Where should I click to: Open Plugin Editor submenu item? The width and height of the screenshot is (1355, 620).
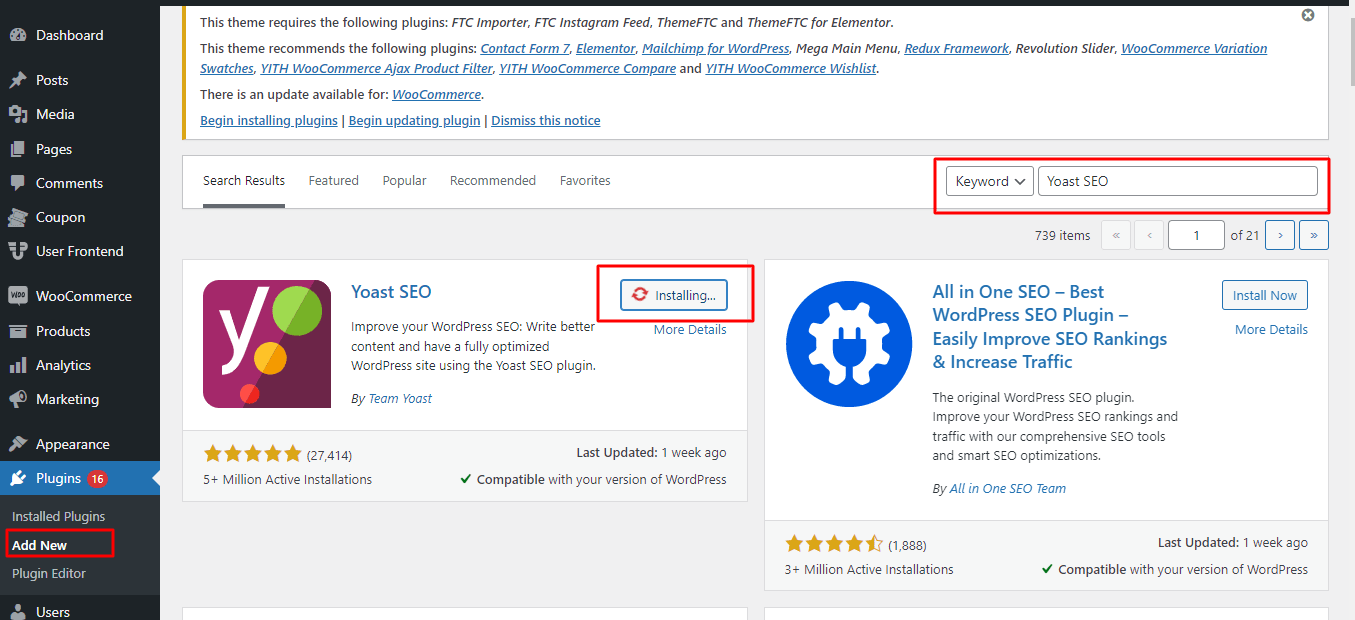coord(49,573)
